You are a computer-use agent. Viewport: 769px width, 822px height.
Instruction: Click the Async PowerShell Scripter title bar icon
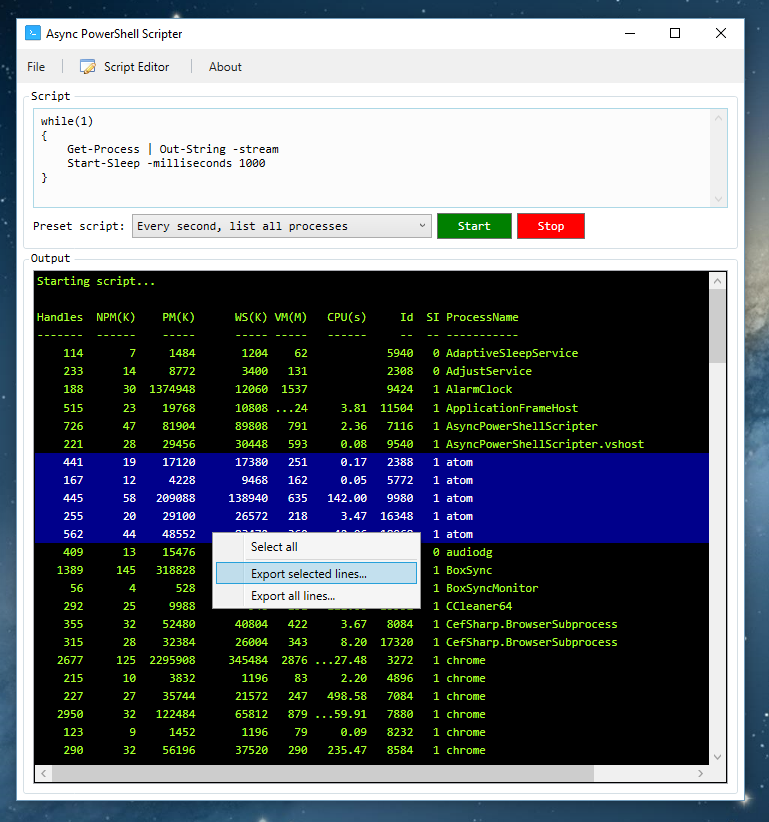coord(33,34)
